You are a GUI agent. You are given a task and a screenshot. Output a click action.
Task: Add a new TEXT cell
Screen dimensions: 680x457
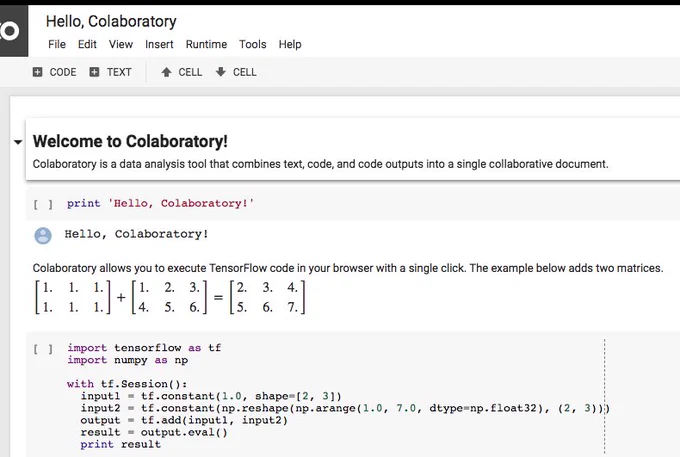[x=111, y=72]
